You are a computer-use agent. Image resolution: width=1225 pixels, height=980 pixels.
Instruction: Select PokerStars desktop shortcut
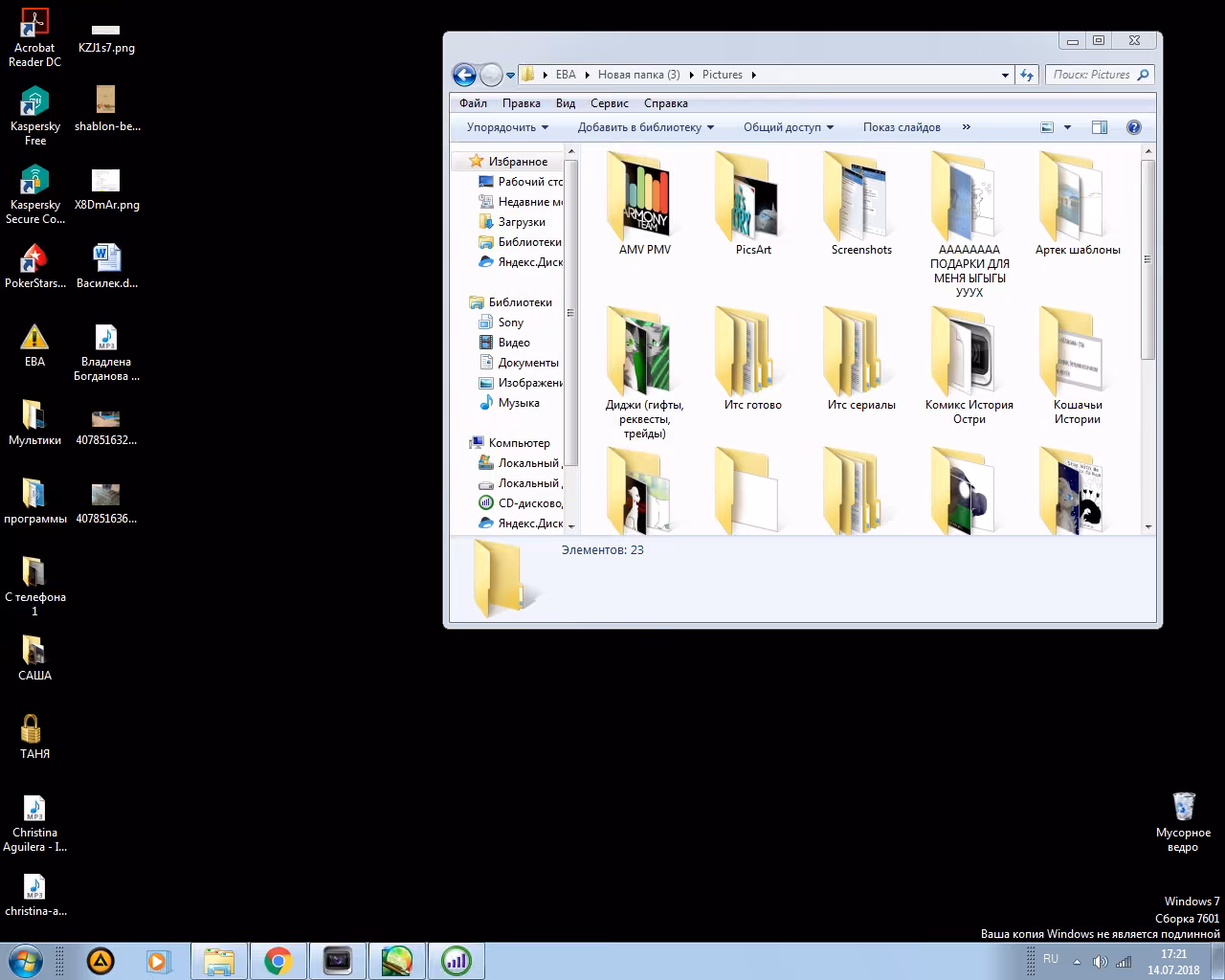34,266
